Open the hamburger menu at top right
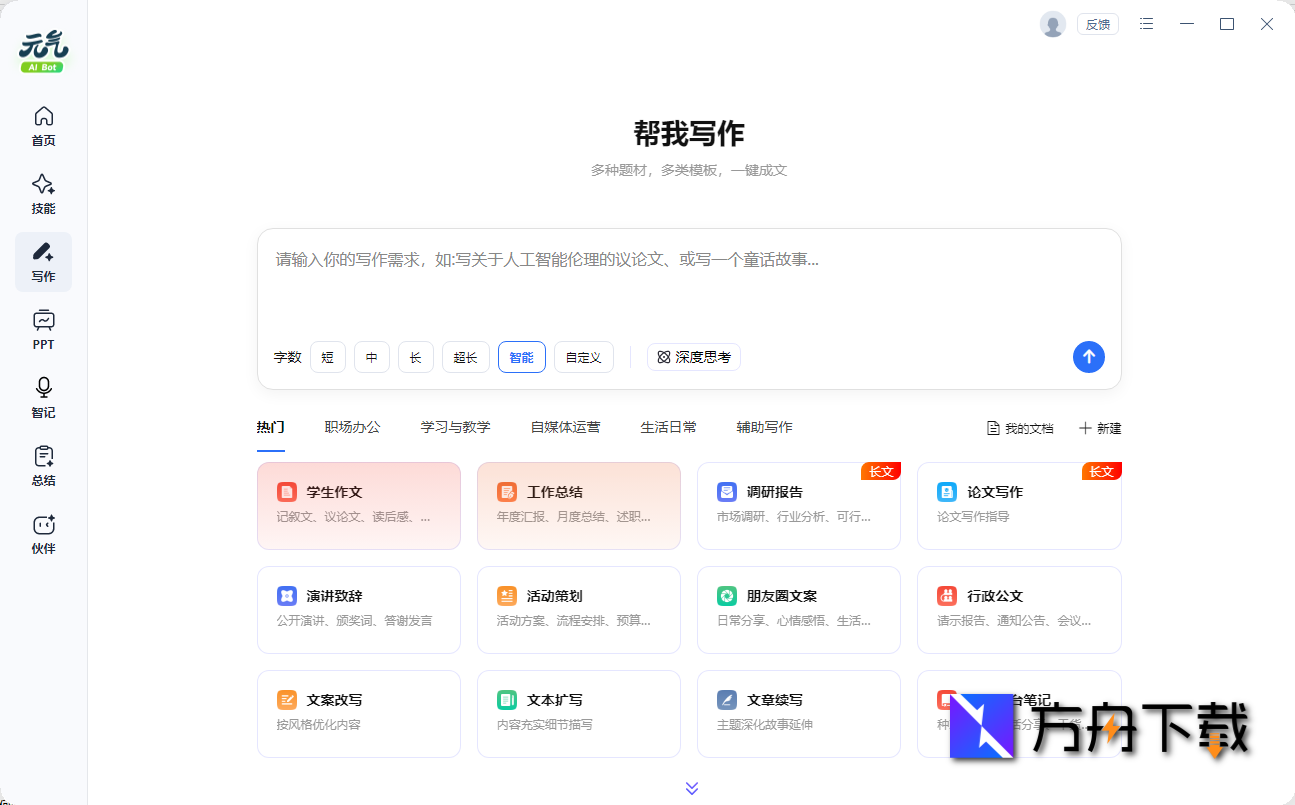1295x805 pixels. 1146,23
